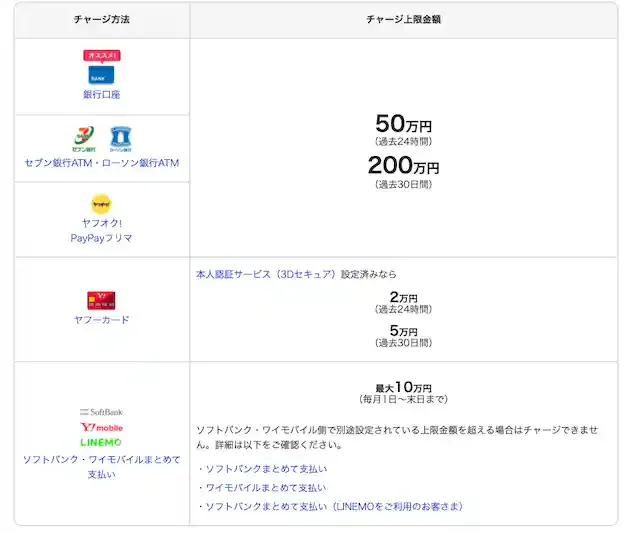
Task: Click the チャージ方法 column header
Action: pos(101,20)
